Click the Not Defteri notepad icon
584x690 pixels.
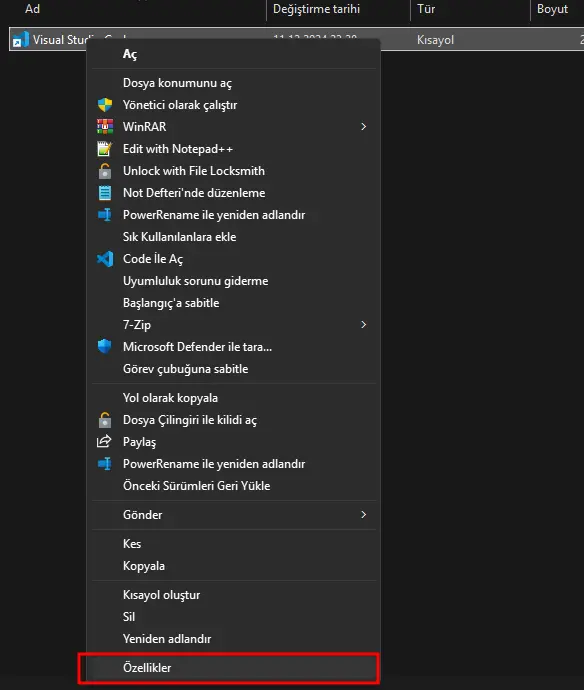pos(105,193)
